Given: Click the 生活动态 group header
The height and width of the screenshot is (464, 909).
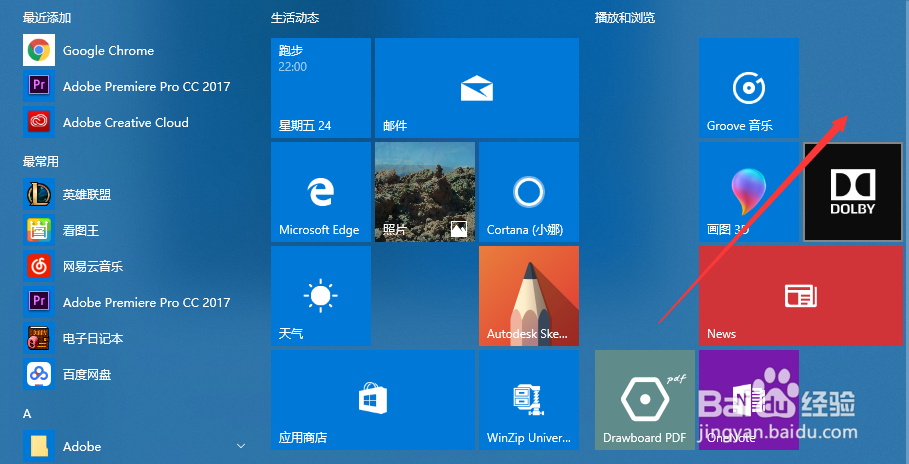Looking at the screenshot, I should tap(295, 17).
